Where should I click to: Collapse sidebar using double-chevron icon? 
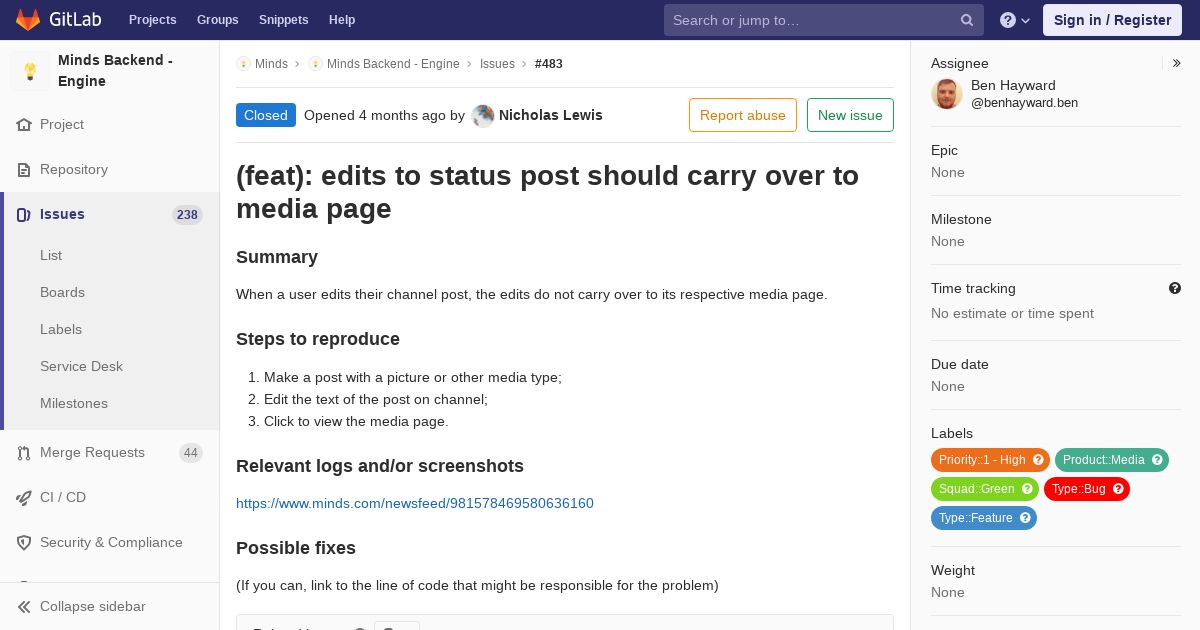[24, 607]
